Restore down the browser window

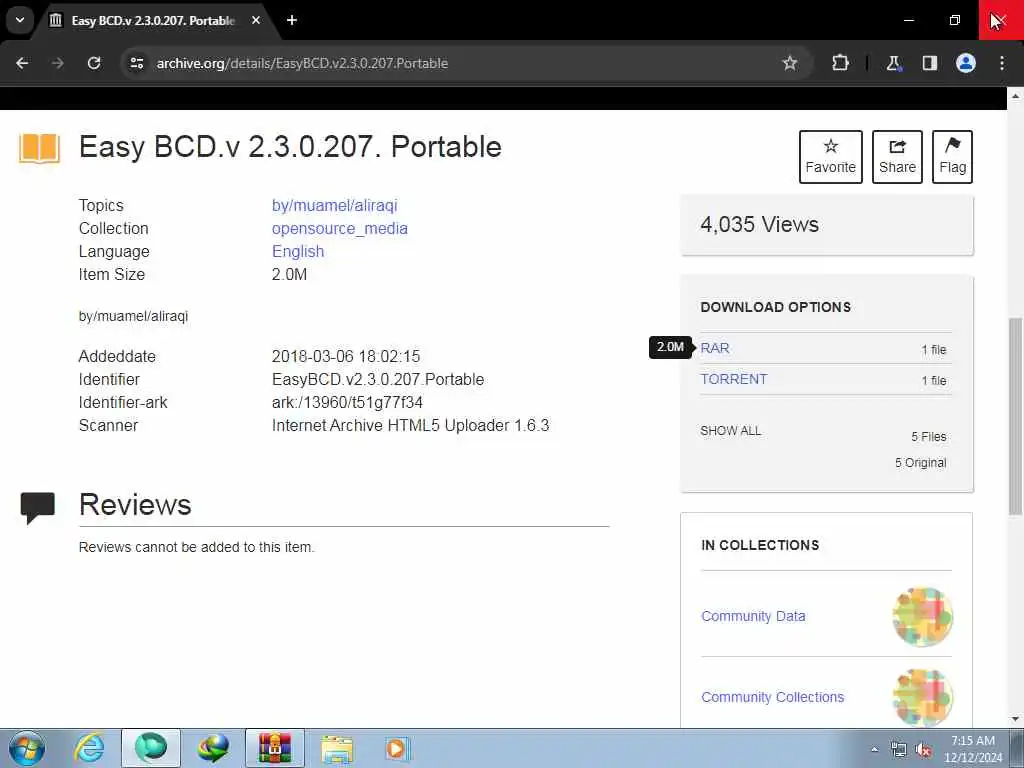click(955, 20)
